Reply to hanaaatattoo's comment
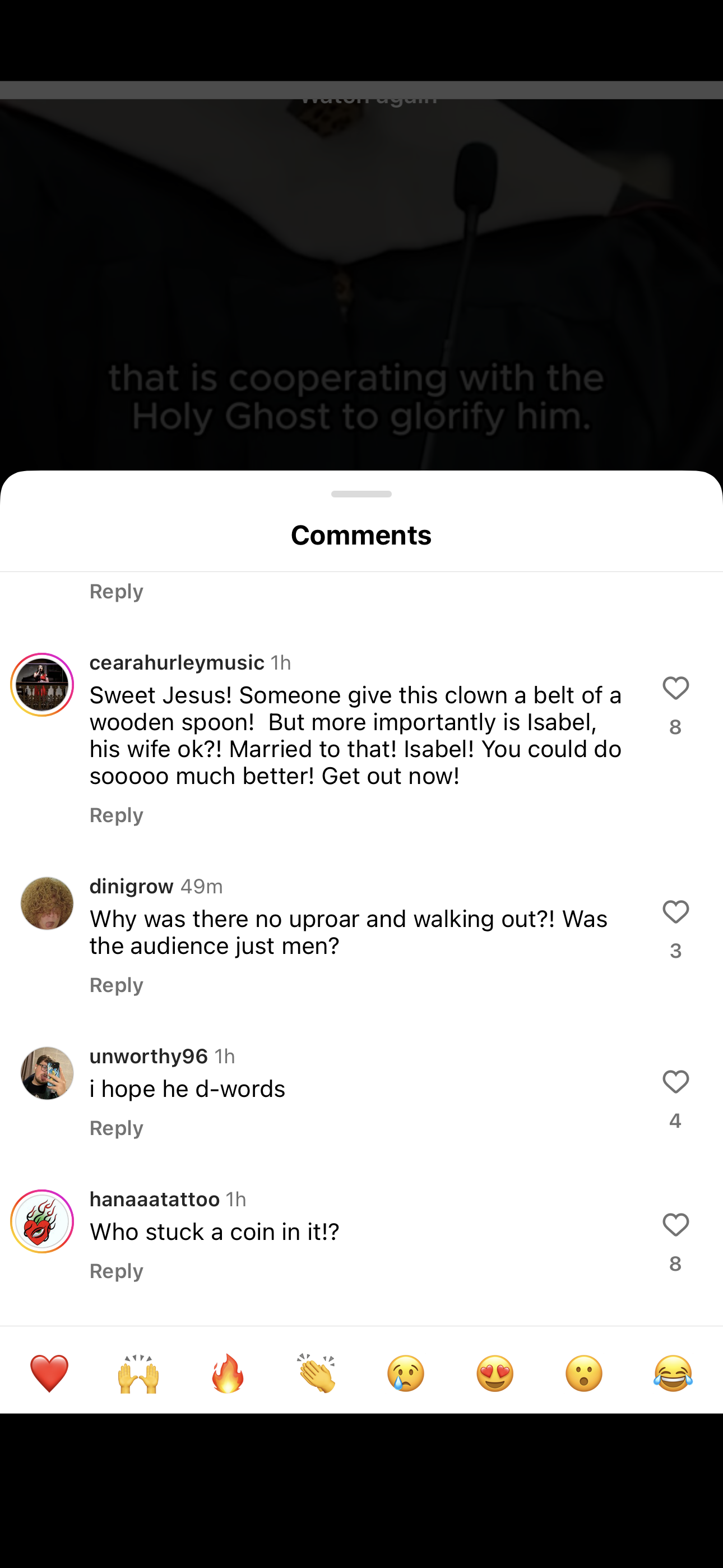The width and height of the screenshot is (723, 1568). [x=116, y=1271]
